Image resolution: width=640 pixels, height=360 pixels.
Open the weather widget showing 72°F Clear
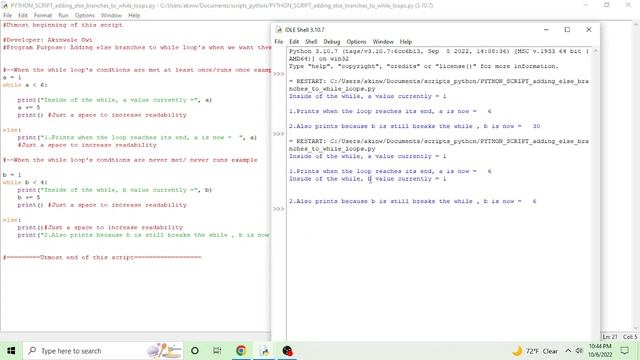[535, 351]
